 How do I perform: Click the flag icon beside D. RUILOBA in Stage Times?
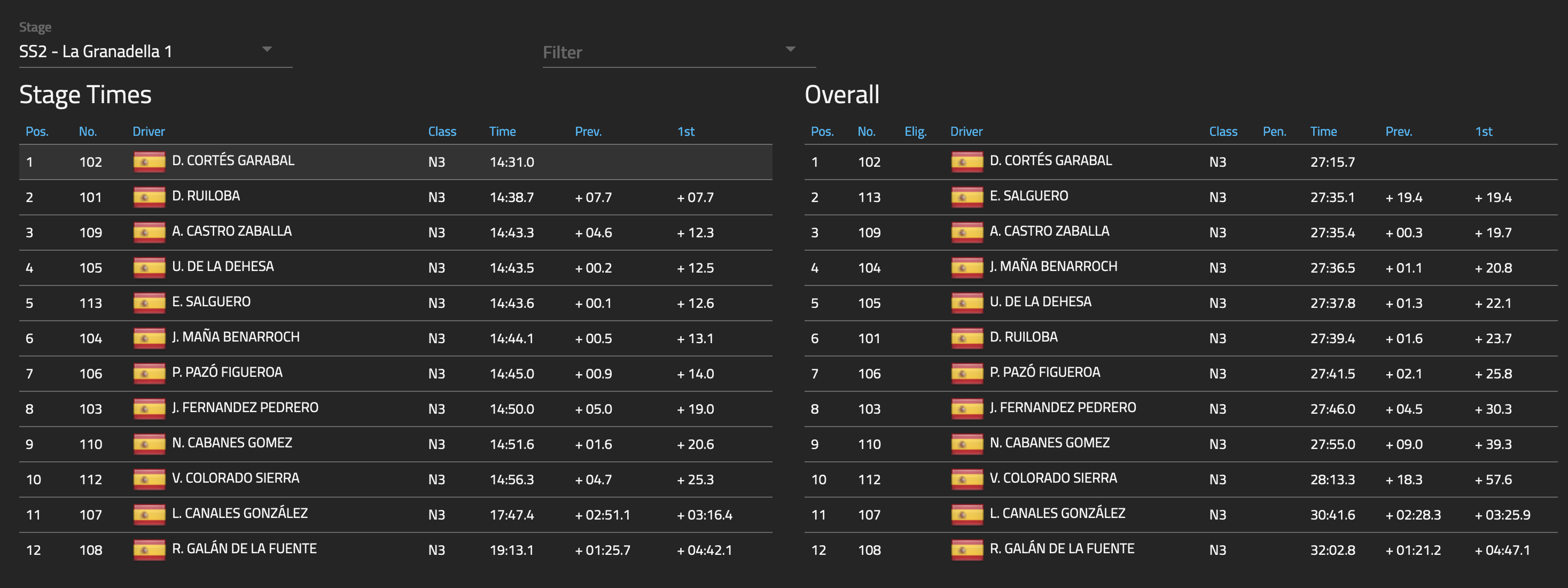149,197
